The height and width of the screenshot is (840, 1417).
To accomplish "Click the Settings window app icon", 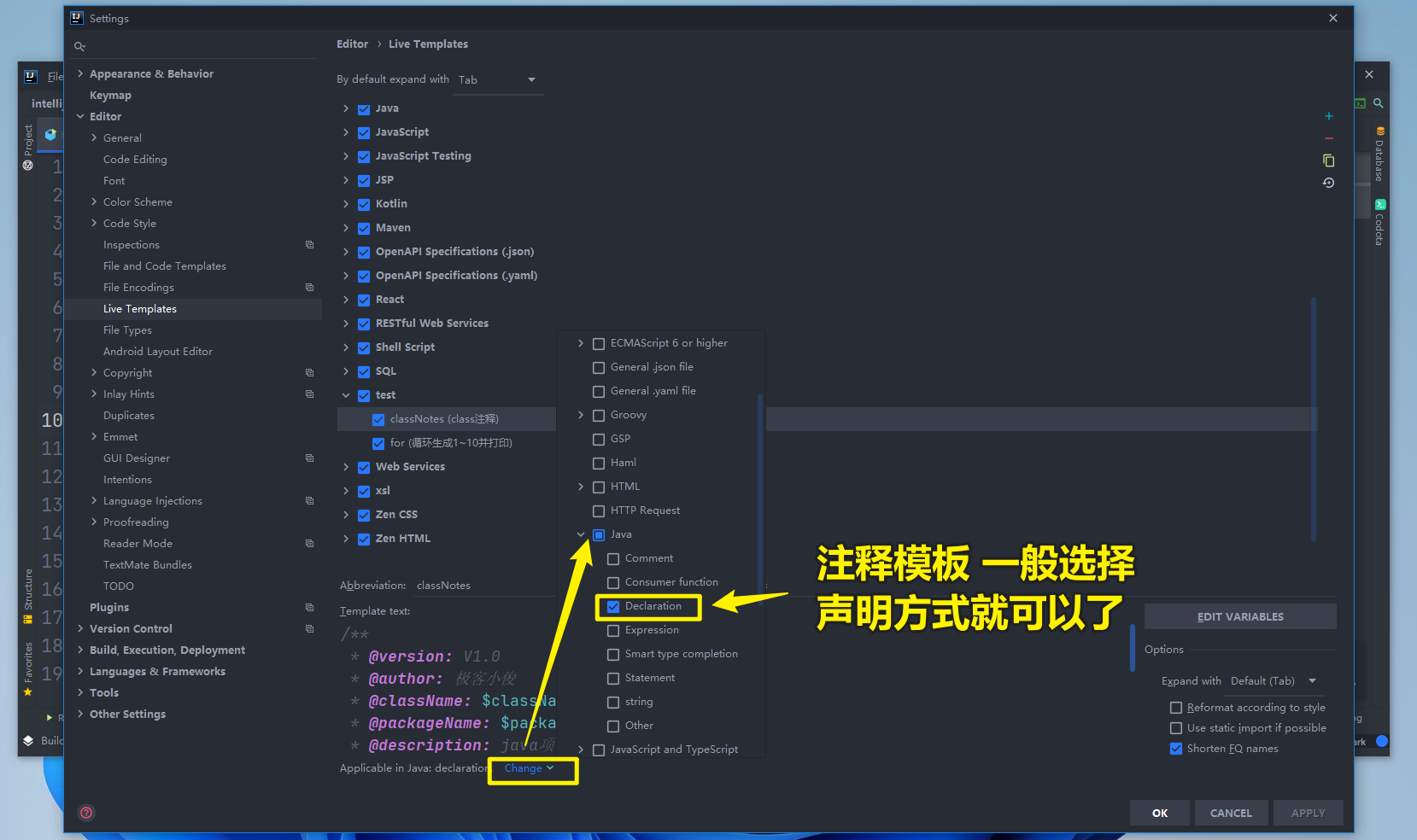I will [x=77, y=18].
